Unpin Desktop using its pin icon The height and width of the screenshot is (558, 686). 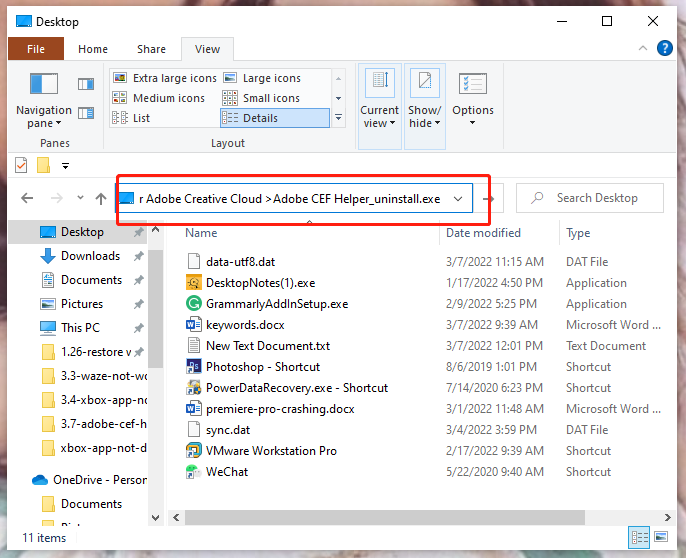(139, 232)
